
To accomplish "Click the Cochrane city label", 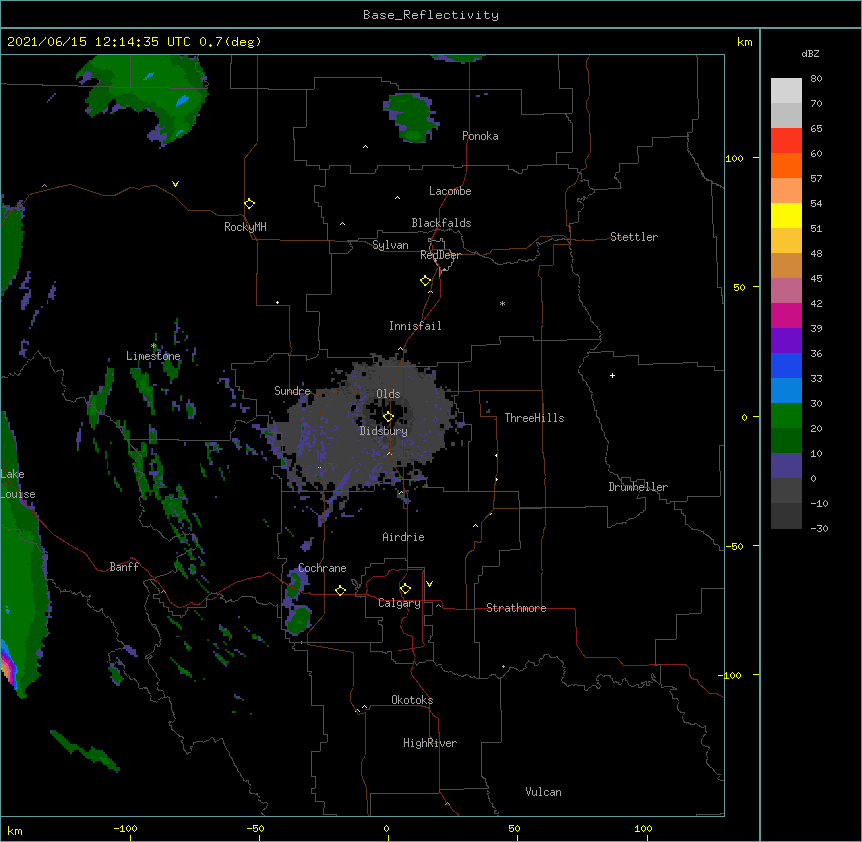I will tap(322, 568).
